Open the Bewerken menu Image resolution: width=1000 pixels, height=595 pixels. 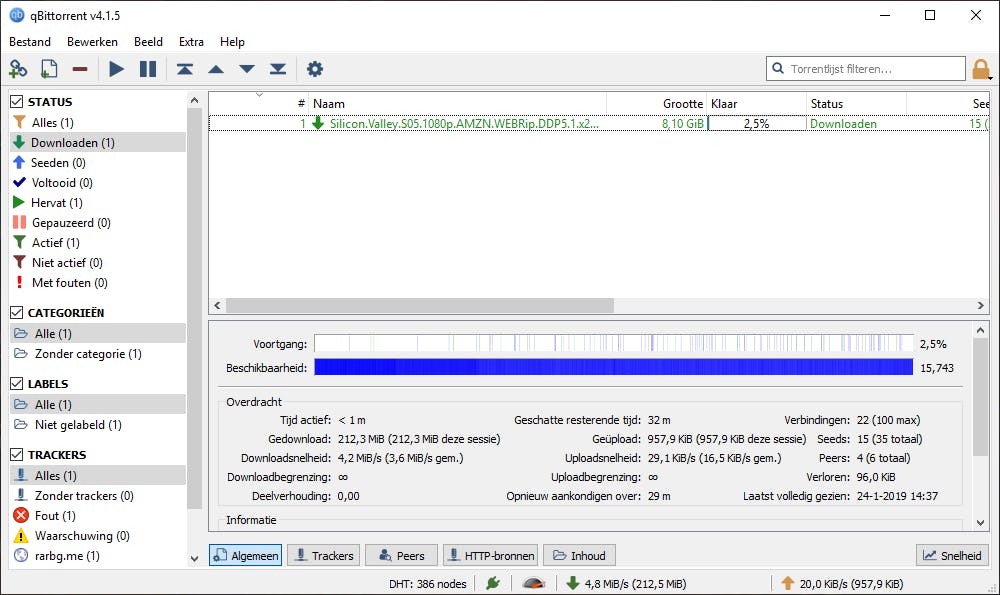[92, 41]
